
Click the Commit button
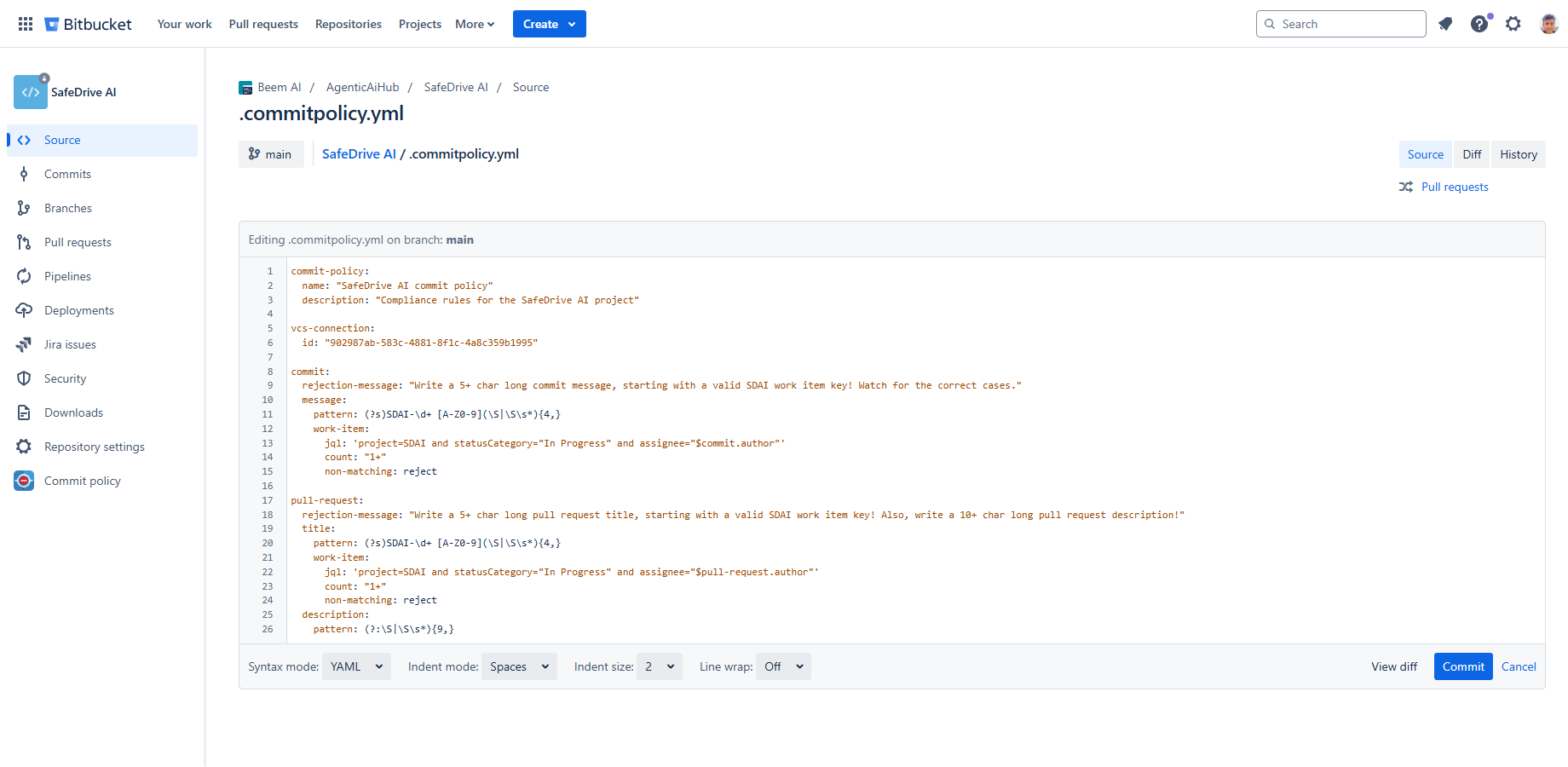(x=1463, y=666)
